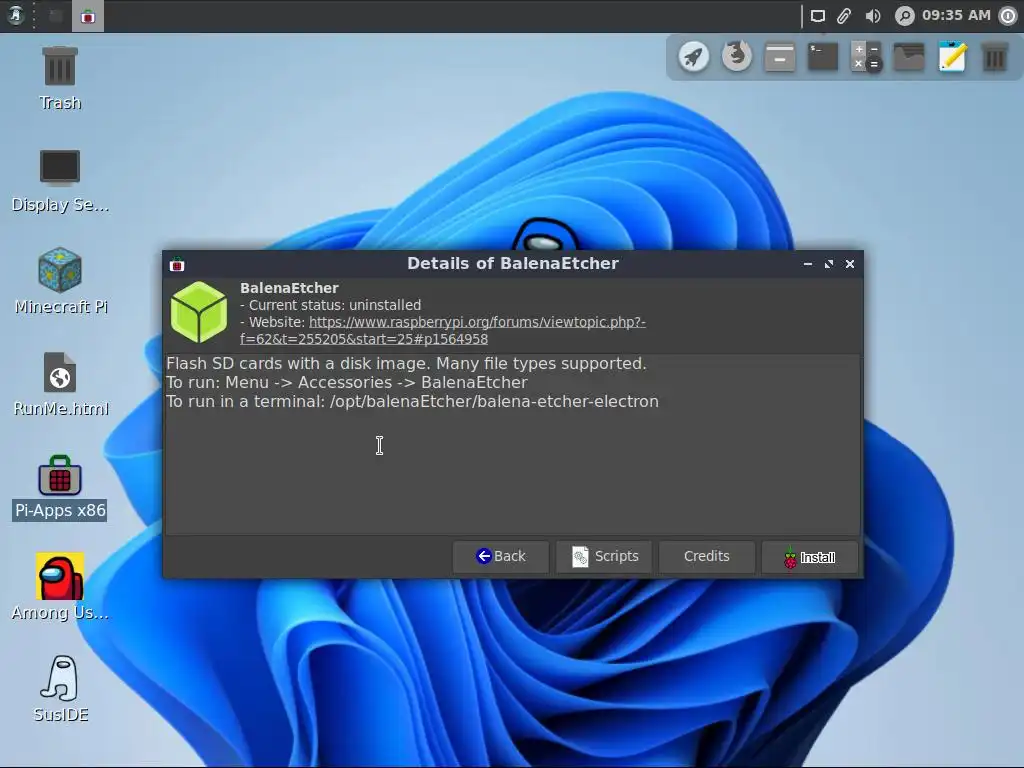The image size is (1024, 768).
Task: Close the Details of BalenaEtcher window
Action: pyautogui.click(x=850, y=264)
